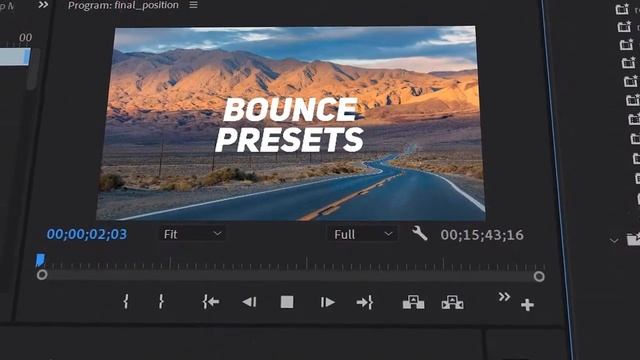This screenshot has width=640, height=360.
Task: Click the first preset bin icon at right
Action: (622, 9)
